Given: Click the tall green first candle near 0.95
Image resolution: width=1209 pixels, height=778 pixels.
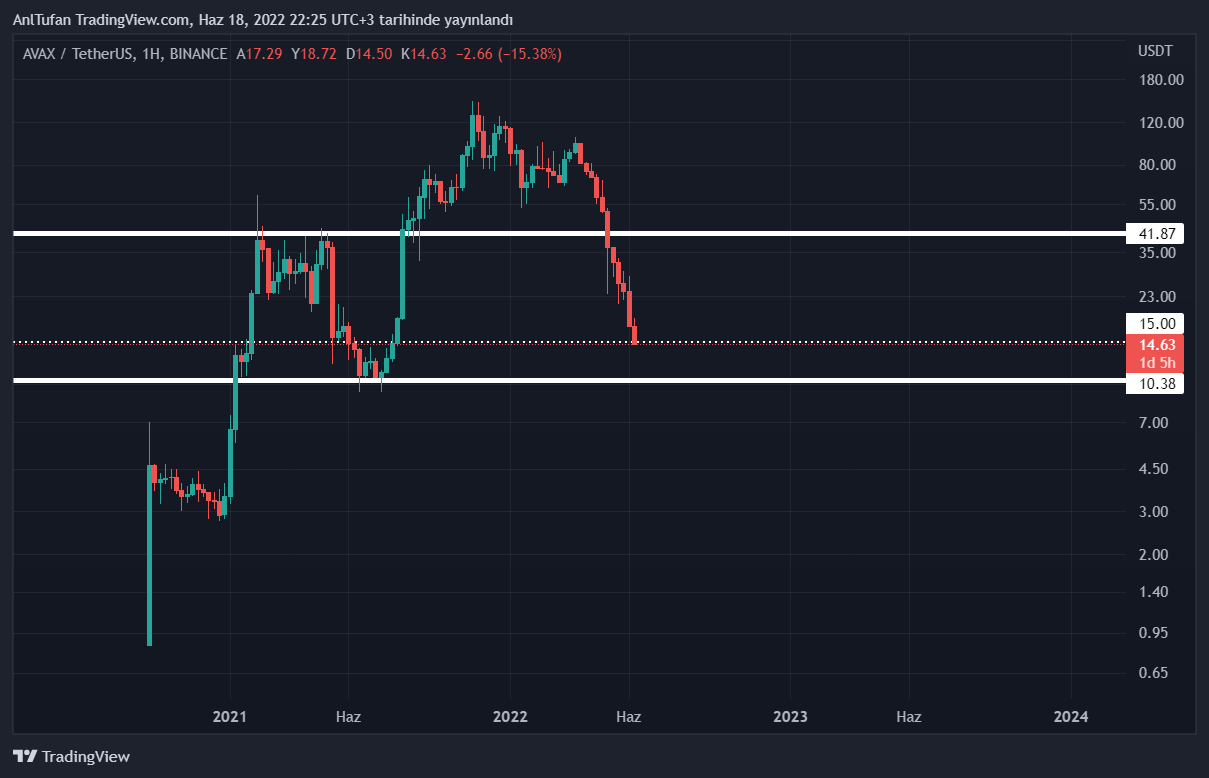Looking at the screenshot, I should [x=150, y=560].
